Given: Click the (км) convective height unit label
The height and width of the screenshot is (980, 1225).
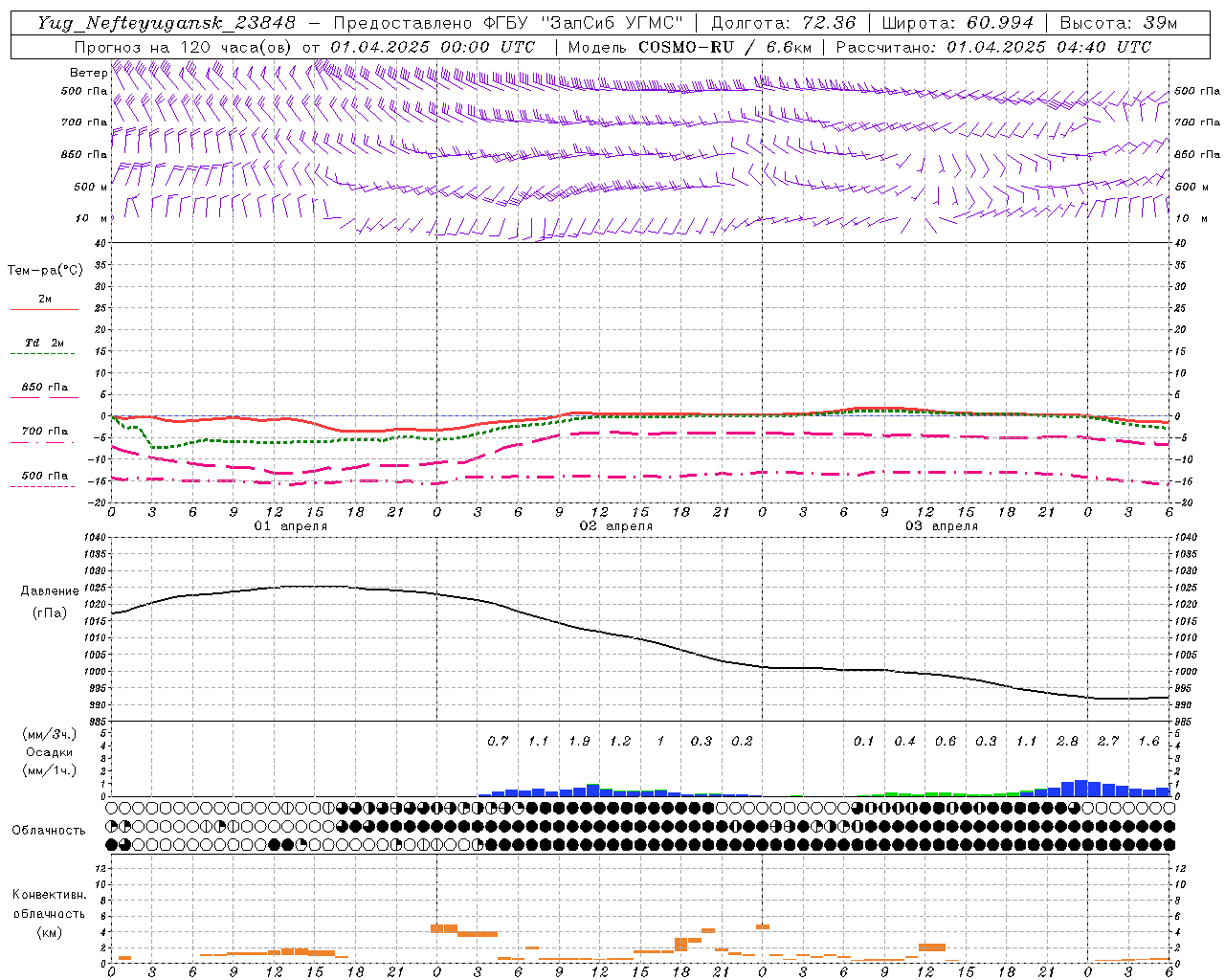Looking at the screenshot, I should 49,932.
